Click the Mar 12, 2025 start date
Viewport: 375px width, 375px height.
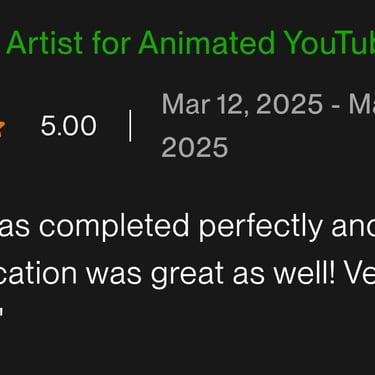(x=242, y=104)
